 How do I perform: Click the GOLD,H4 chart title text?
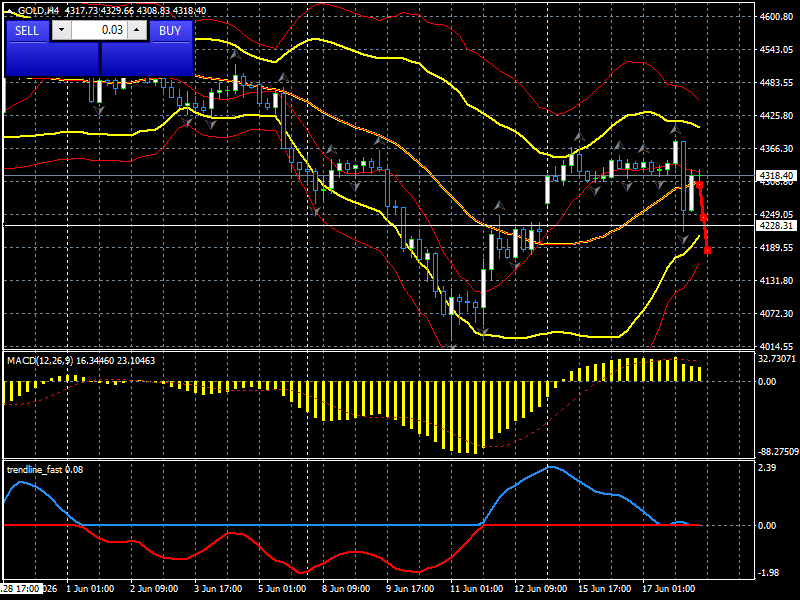pyautogui.click(x=39, y=11)
